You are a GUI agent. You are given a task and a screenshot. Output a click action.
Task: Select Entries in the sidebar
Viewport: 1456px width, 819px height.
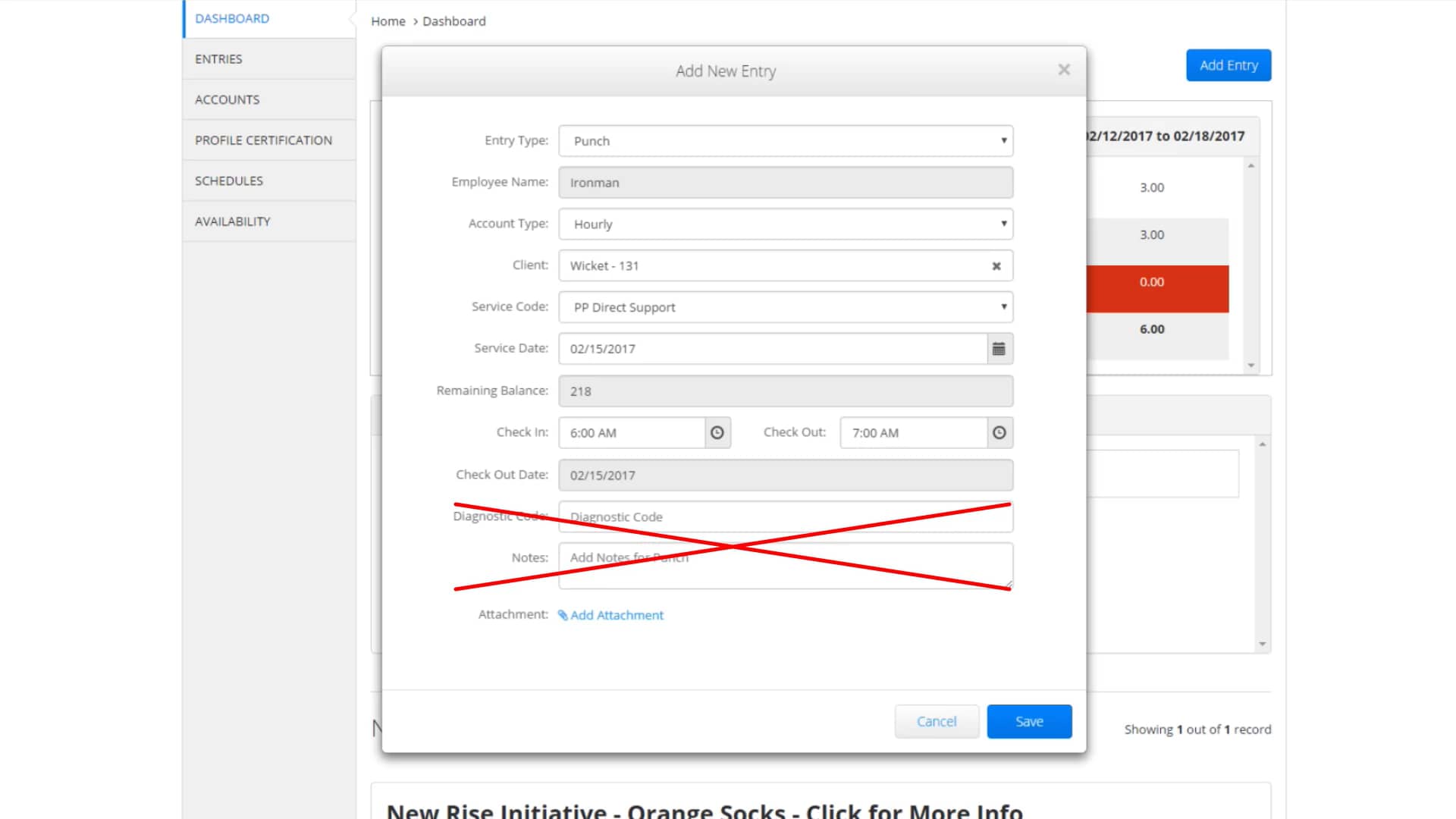pos(218,58)
